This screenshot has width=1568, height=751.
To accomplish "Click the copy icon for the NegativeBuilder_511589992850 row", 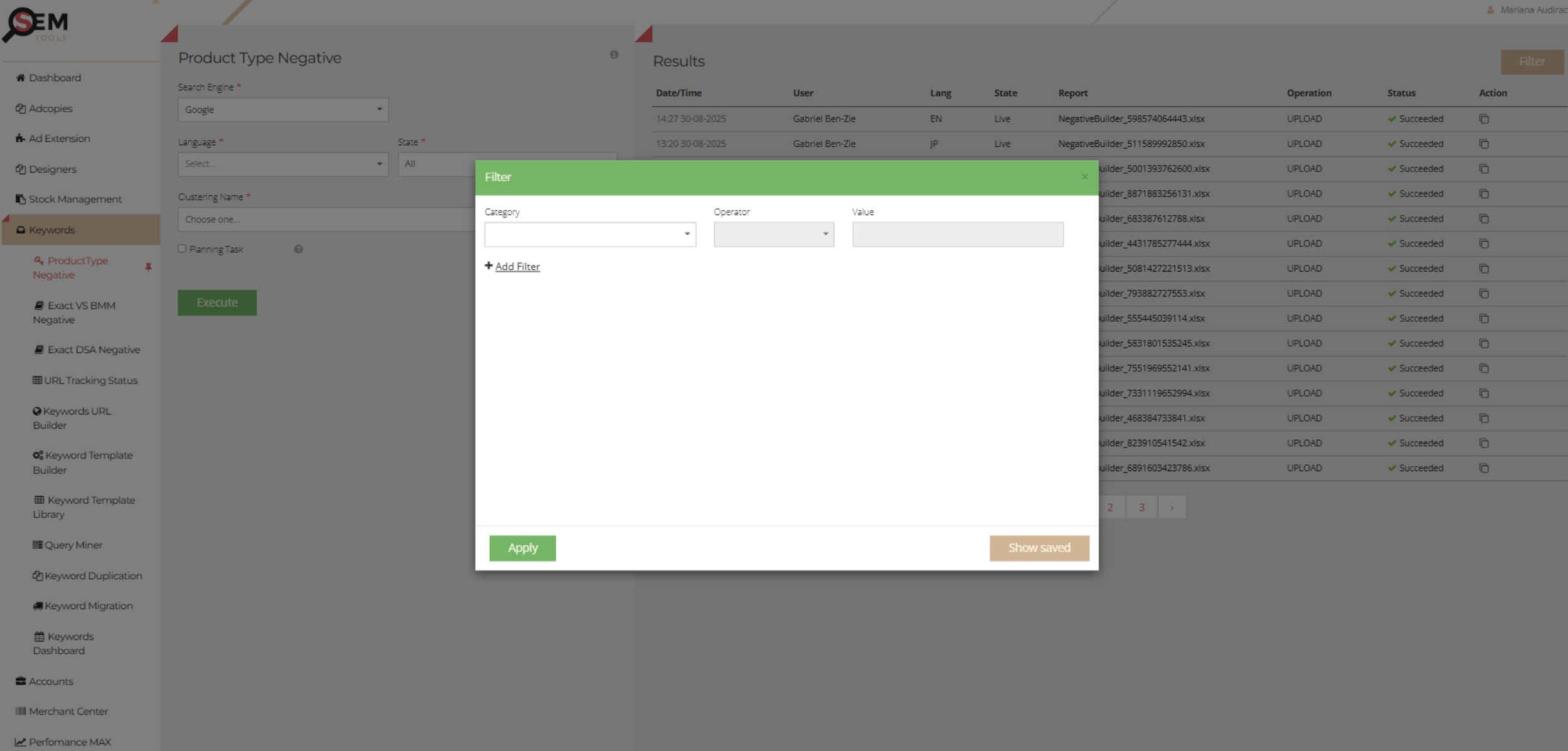I will point(1483,144).
